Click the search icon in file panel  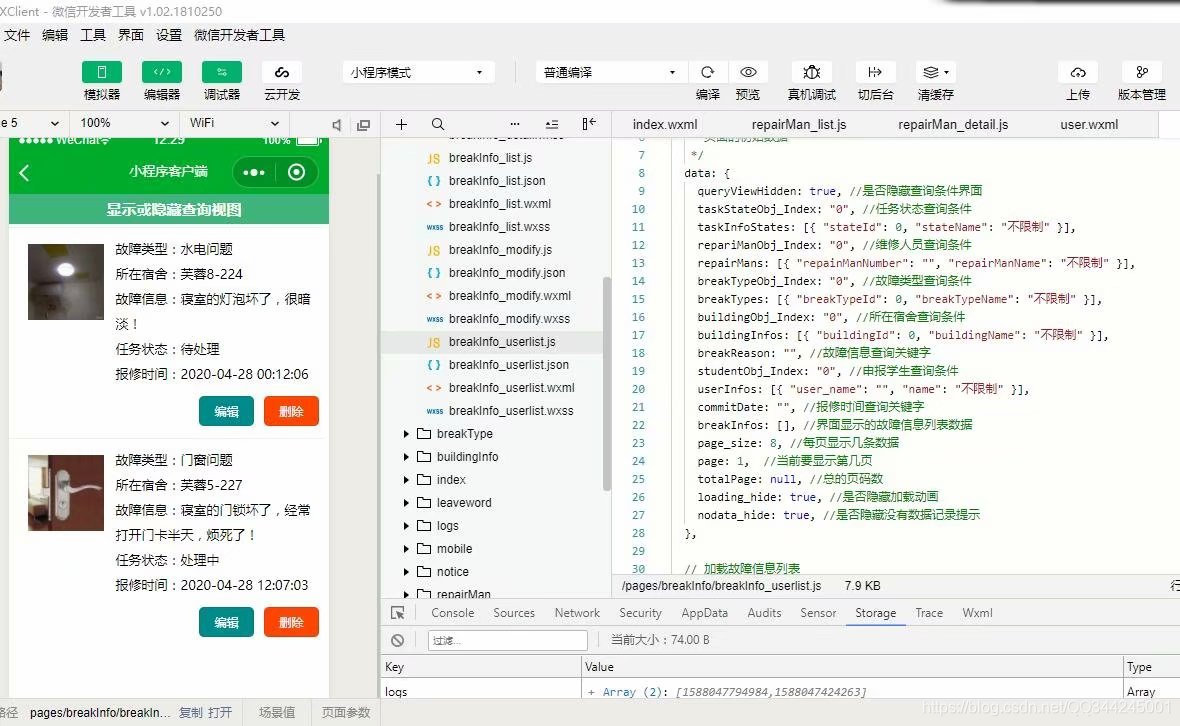pos(438,124)
